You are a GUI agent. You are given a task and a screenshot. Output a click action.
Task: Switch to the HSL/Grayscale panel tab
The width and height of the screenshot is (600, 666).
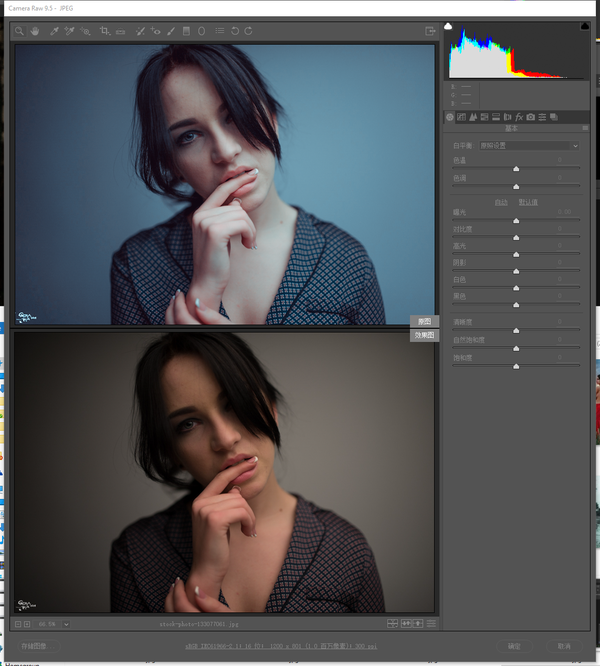click(x=485, y=117)
